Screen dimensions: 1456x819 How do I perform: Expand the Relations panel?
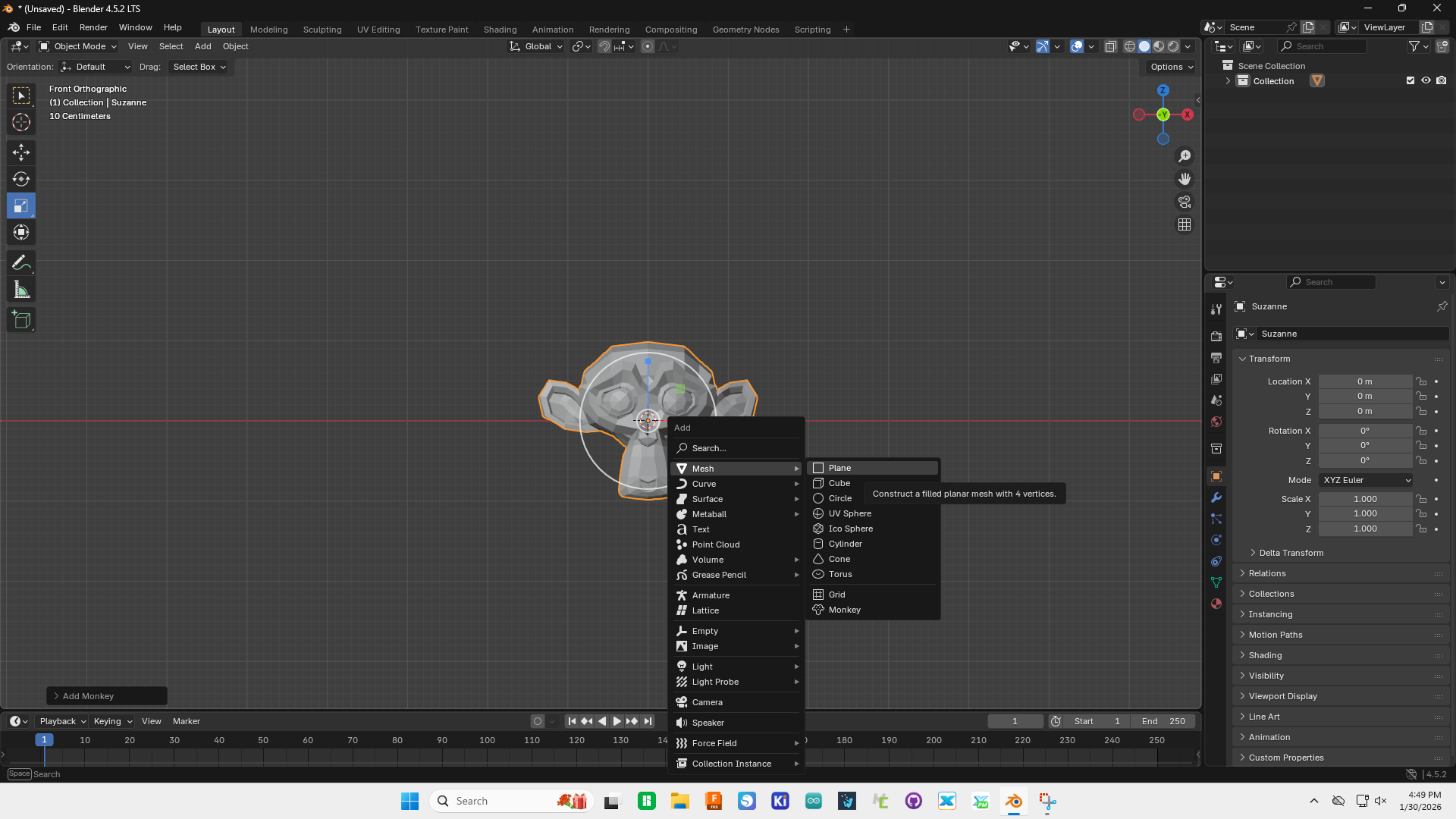(1267, 573)
